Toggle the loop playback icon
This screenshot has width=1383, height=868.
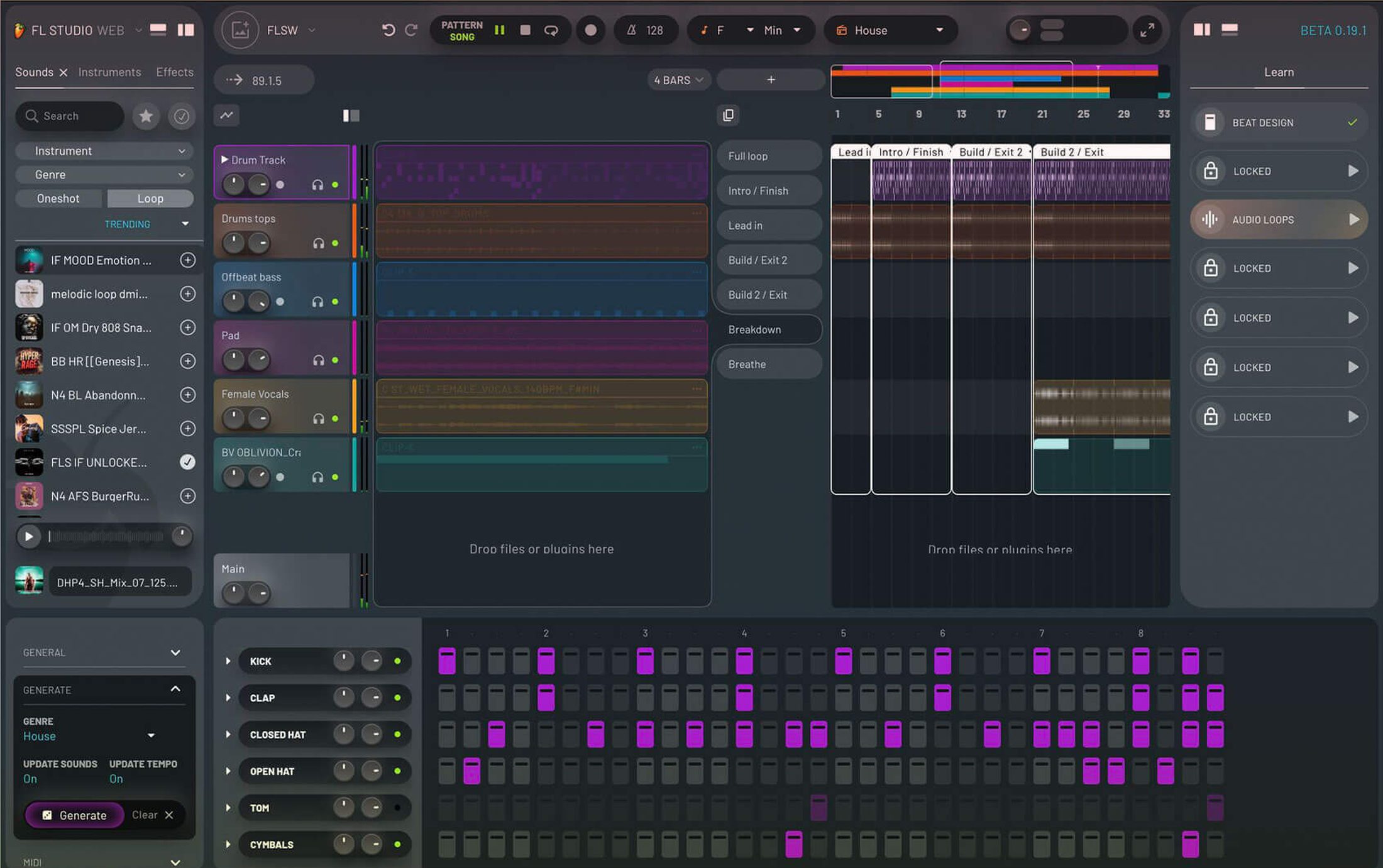(x=551, y=30)
